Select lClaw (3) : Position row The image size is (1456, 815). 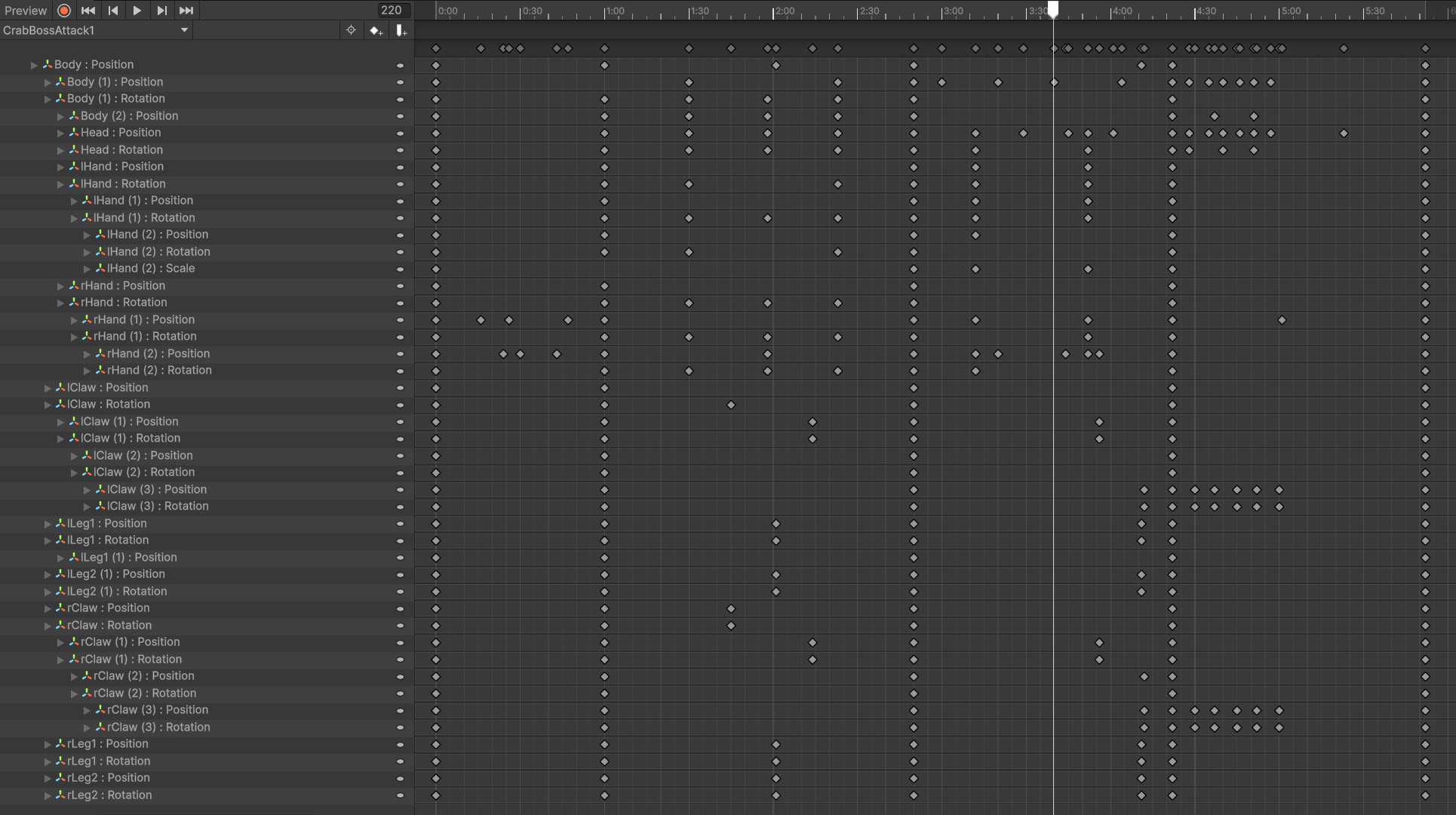[x=157, y=490]
